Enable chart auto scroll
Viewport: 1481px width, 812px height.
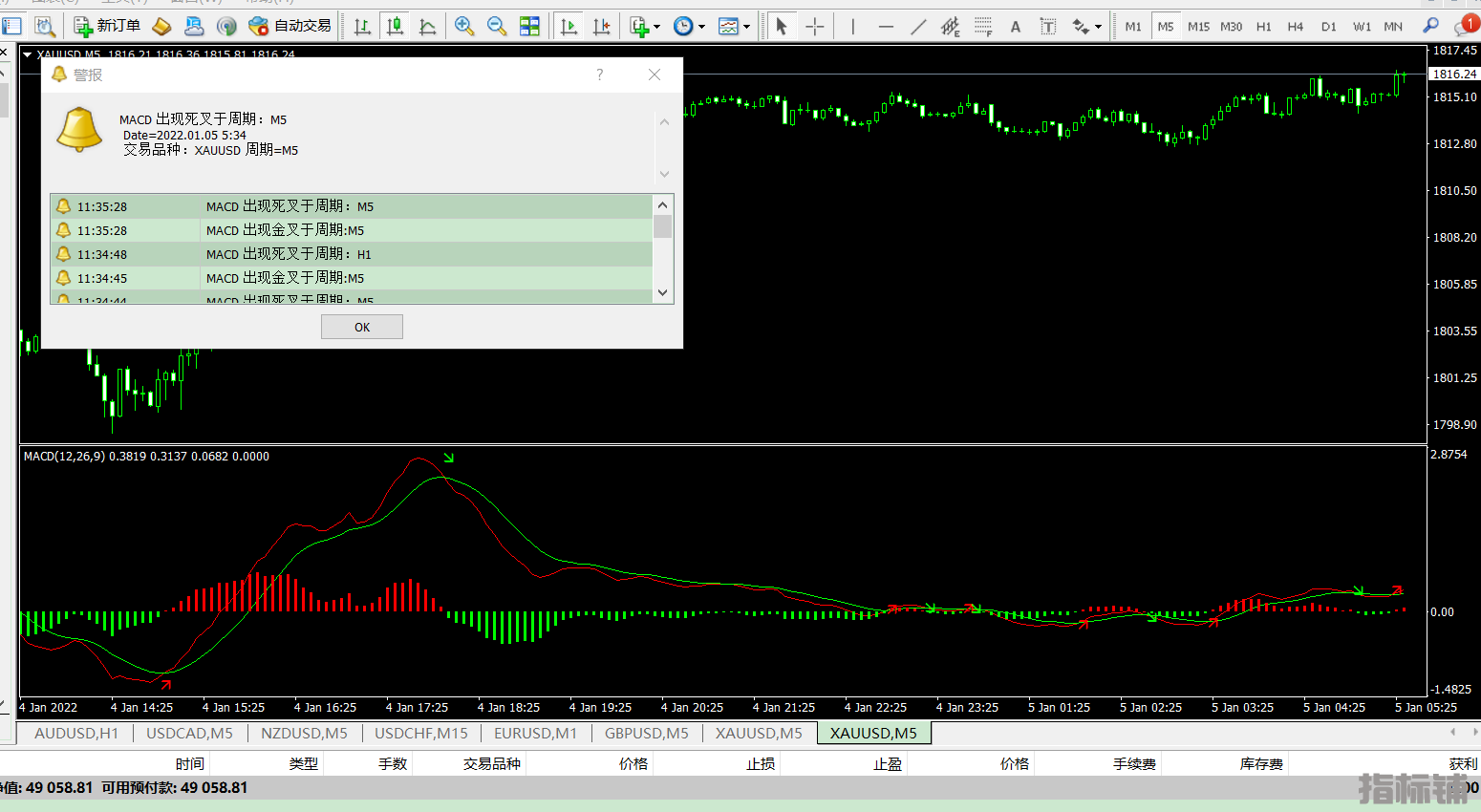coord(569,26)
